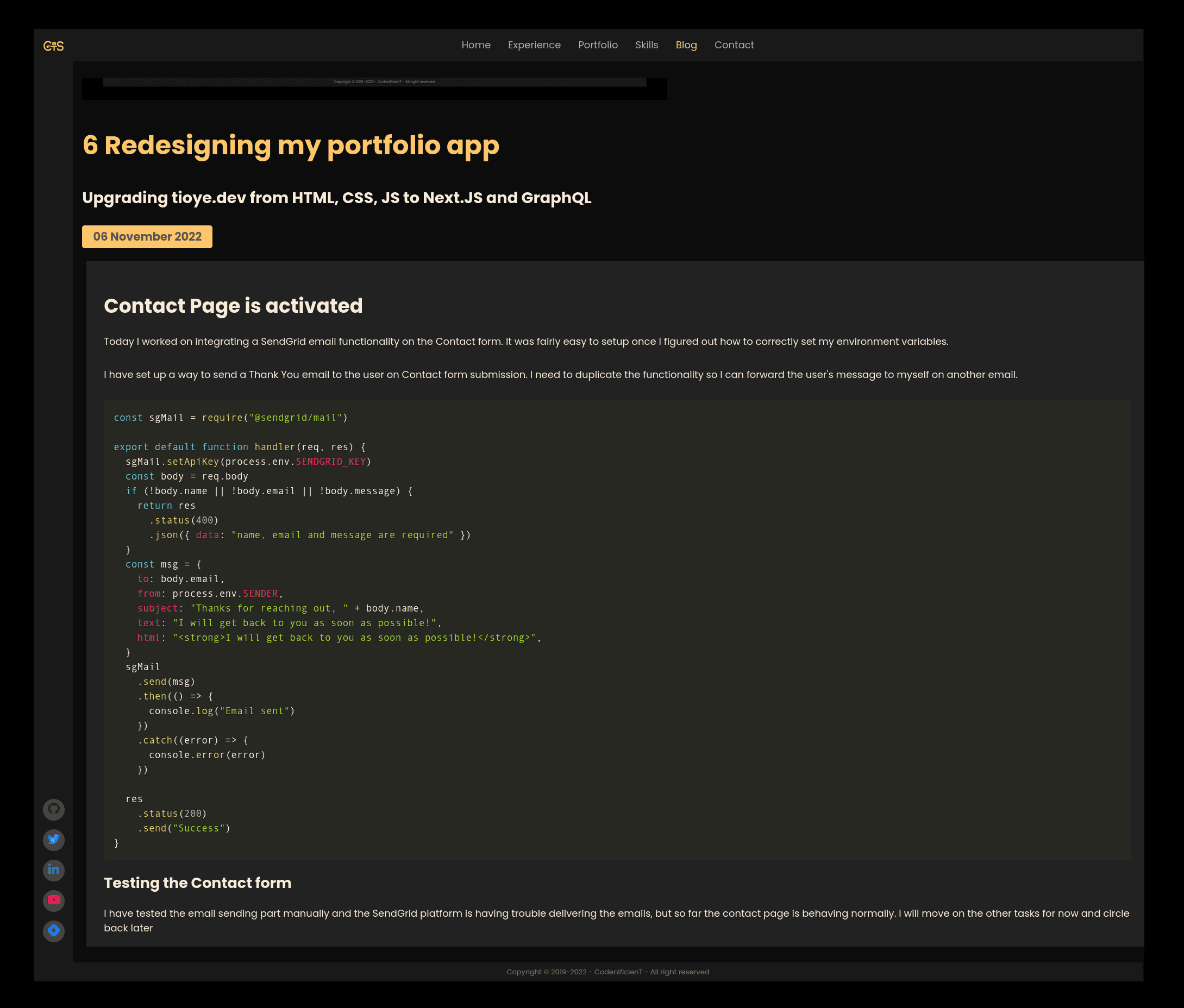
Task: Select the CTS logo in the header
Action: (54, 45)
